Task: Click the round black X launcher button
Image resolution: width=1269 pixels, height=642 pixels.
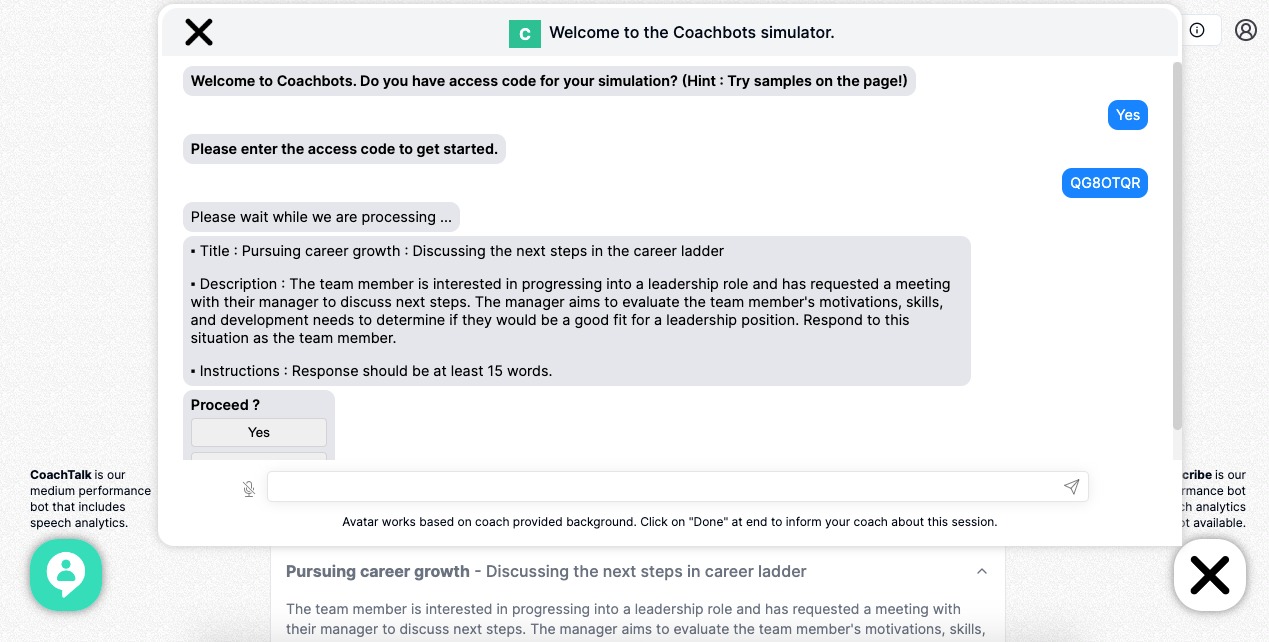Action: (x=1209, y=575)
